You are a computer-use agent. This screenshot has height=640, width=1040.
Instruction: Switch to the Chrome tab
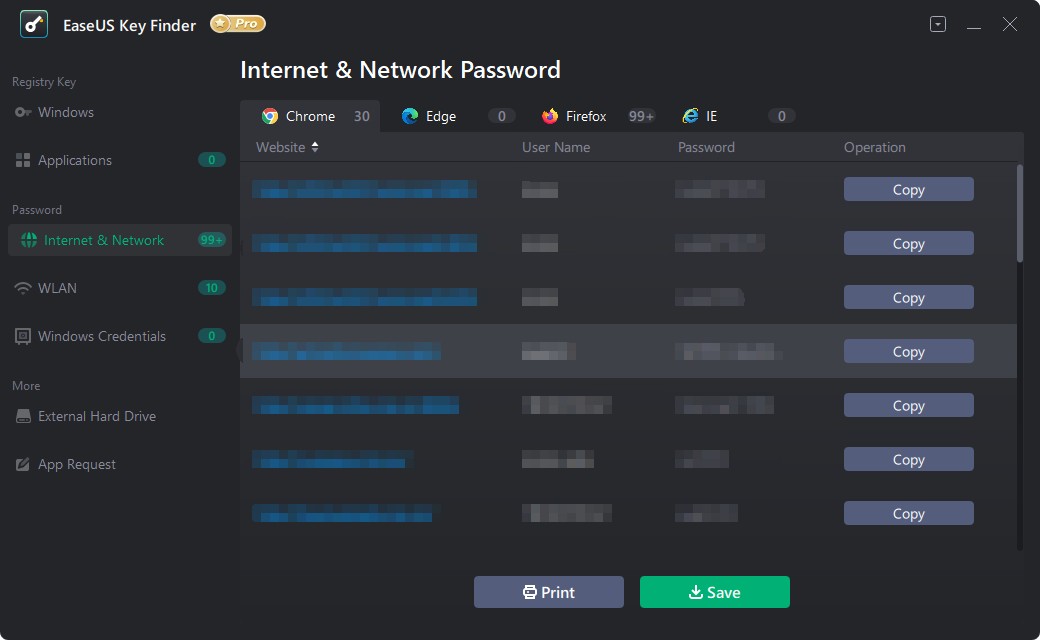(310, 116)
